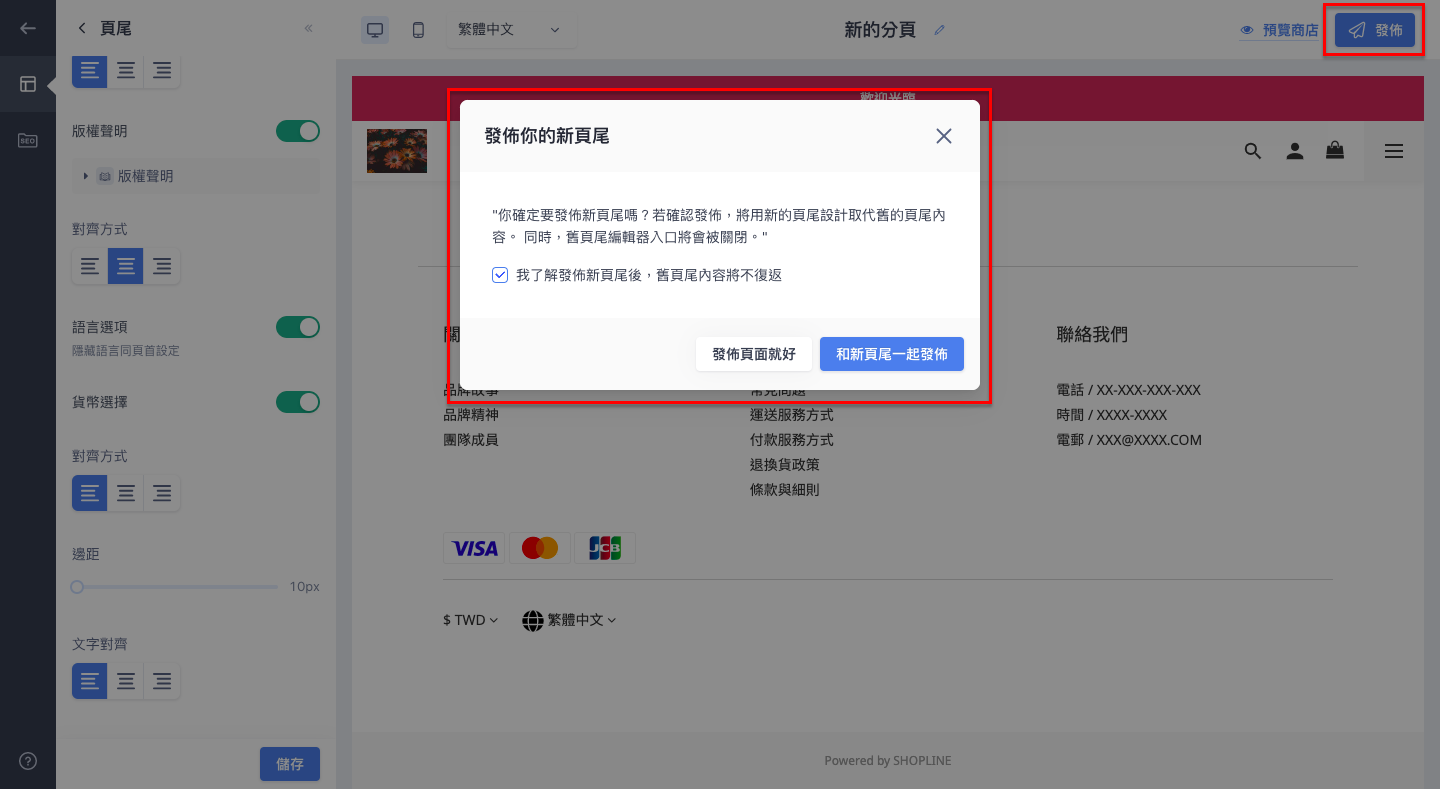Open the $ TWD currency dropdown in the footer
Viewport: 1440px width, 789px height.
470,620
